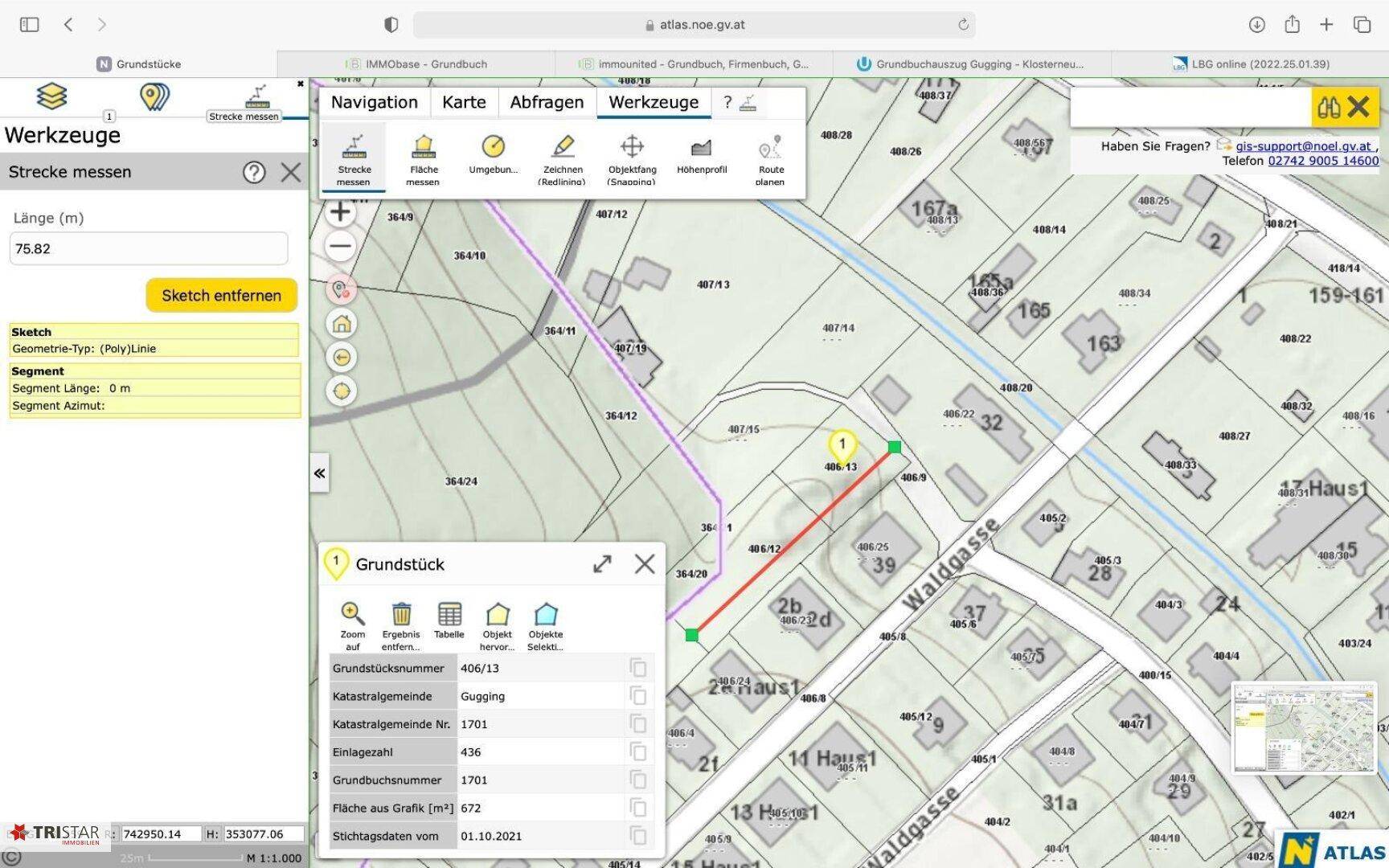1389x868 pixels.
Task: Select the Strecke messen tool
Action: click(x=354, y=158)
